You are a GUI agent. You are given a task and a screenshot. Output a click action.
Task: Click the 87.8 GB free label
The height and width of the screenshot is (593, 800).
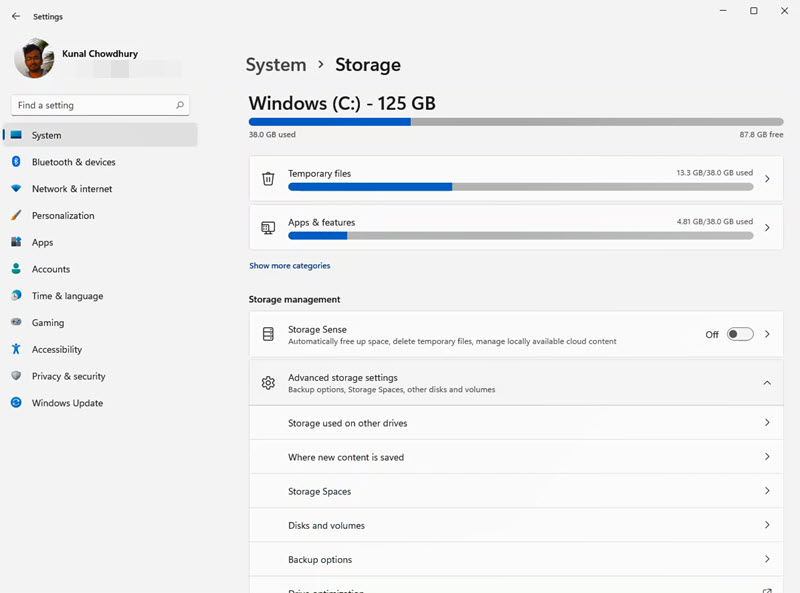(x=761, y=134)
